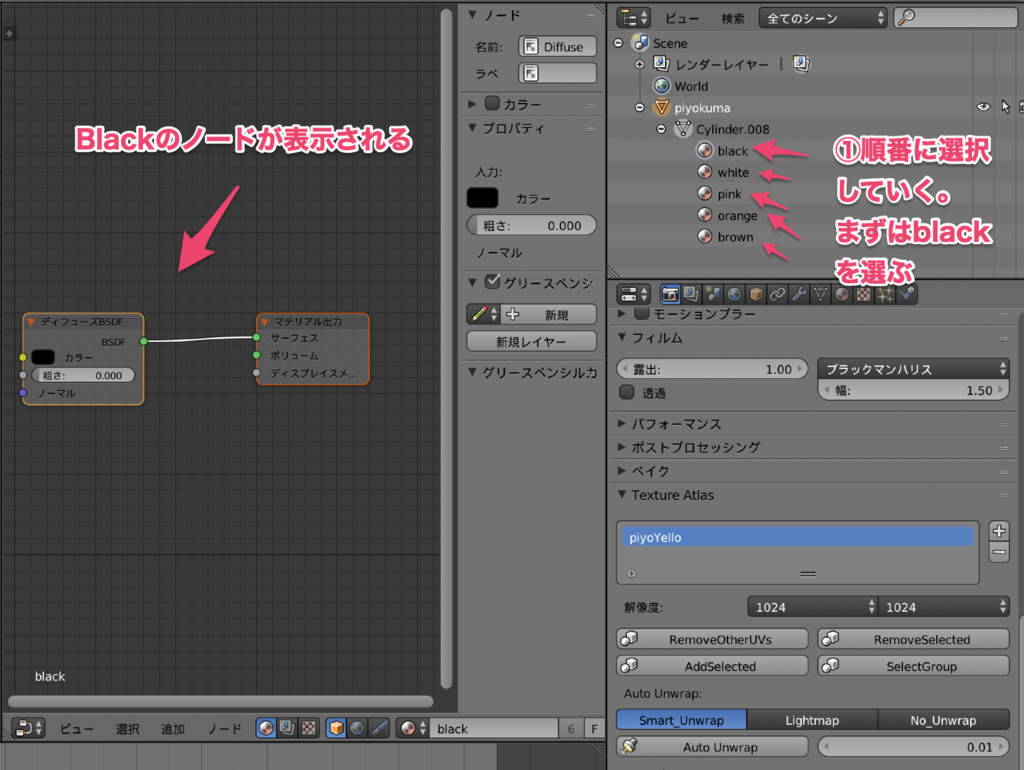
Task: Collapse the Scene tree in outliner
Action: tap(618, 43)
